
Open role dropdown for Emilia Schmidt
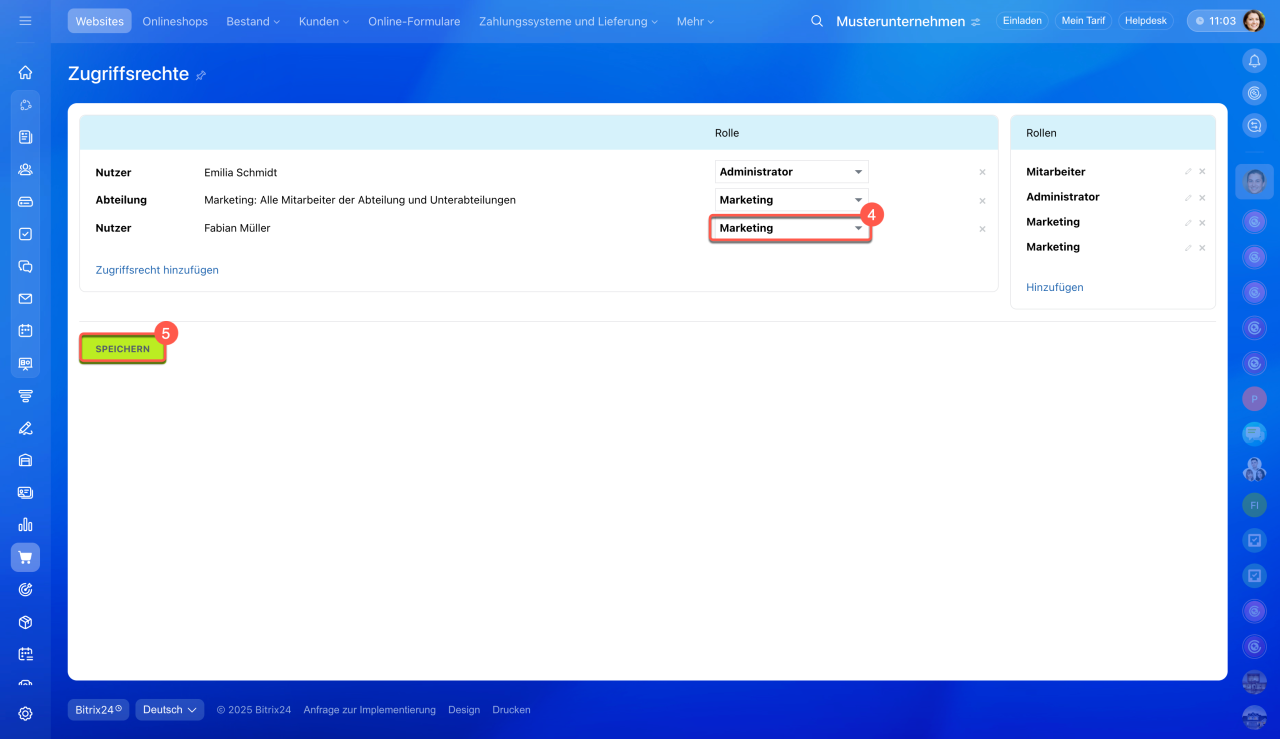[x=791, y=172]
